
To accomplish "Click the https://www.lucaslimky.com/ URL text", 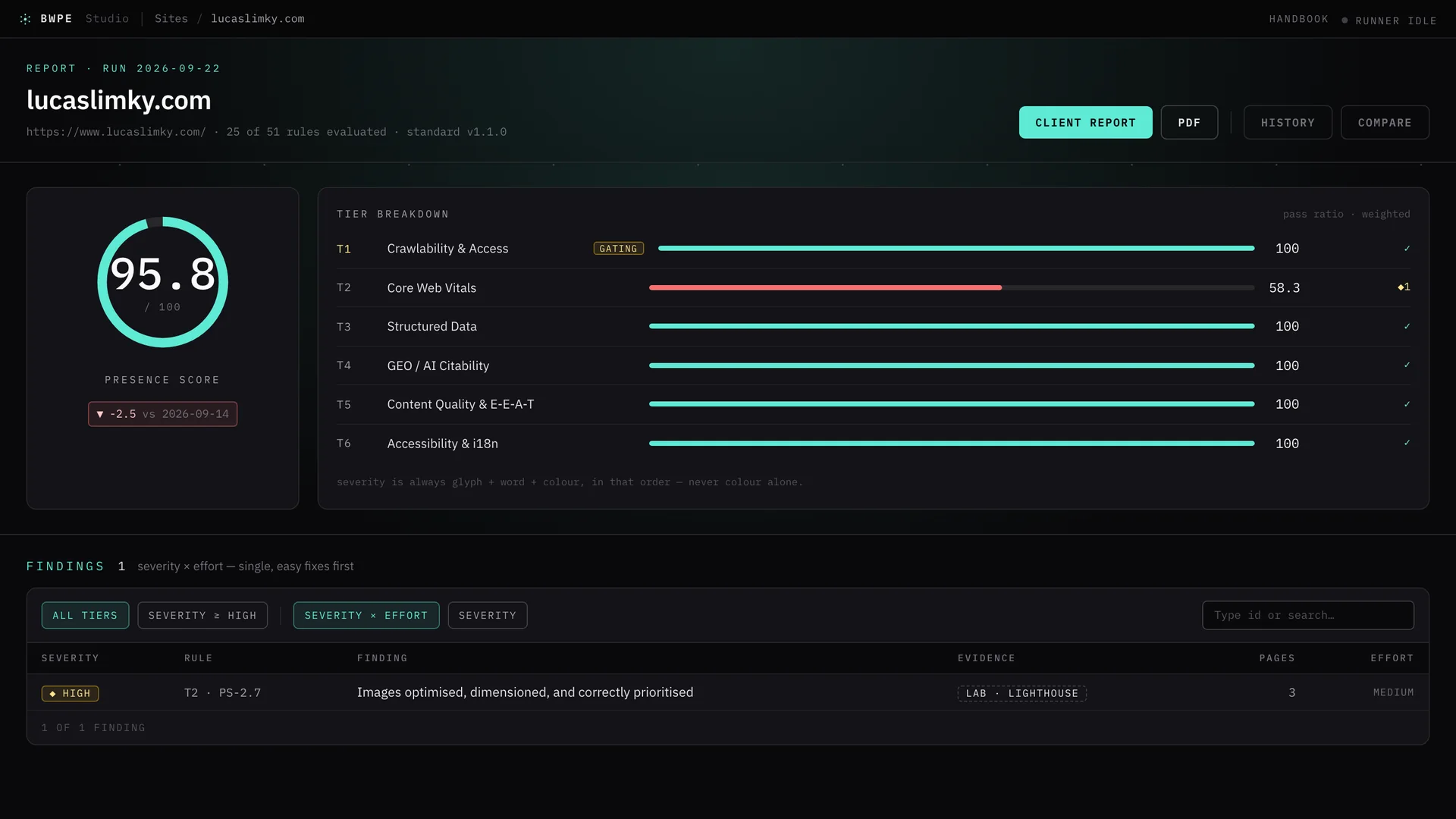I will [x=116, y=132].
